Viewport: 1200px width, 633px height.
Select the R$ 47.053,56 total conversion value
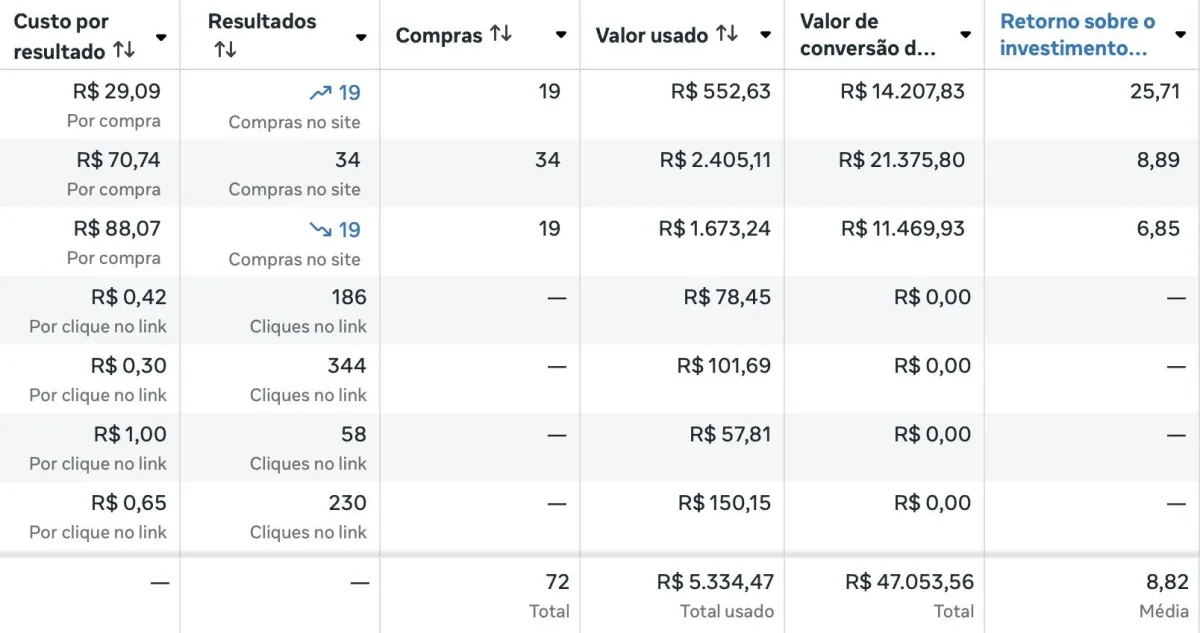909,582
